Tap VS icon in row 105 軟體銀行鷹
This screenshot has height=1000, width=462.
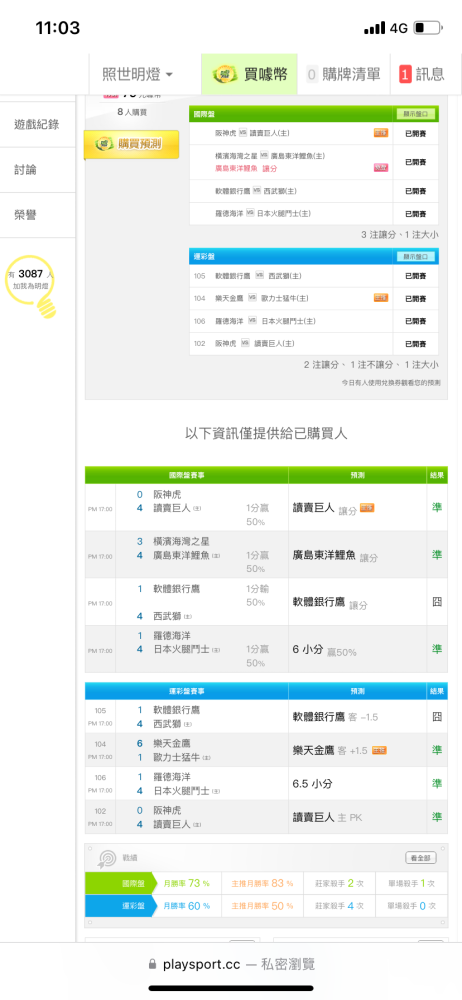(259, 276)
